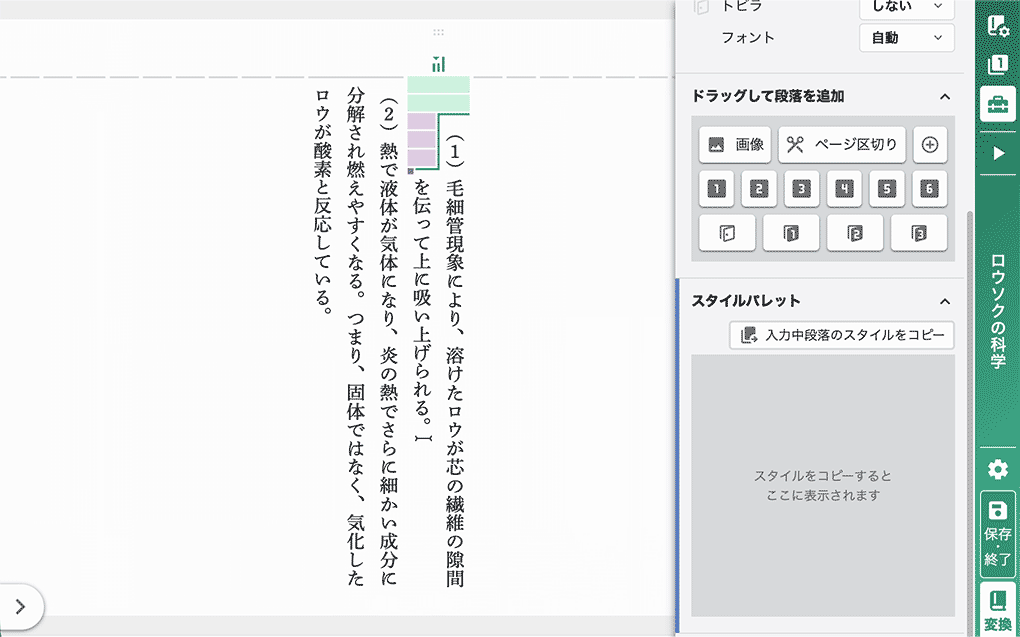This screenshot has height=637, width=1020.
Task: Click 入力中段落のスタイルをコピー button
Action: pyautogui.click(x=842, y=335)
